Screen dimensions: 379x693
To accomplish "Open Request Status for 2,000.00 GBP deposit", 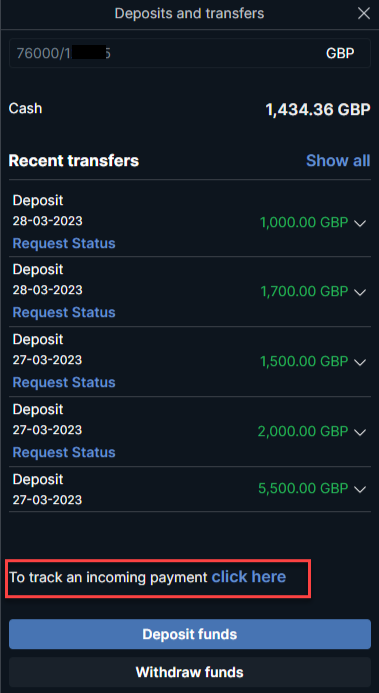I will (64, 452).
